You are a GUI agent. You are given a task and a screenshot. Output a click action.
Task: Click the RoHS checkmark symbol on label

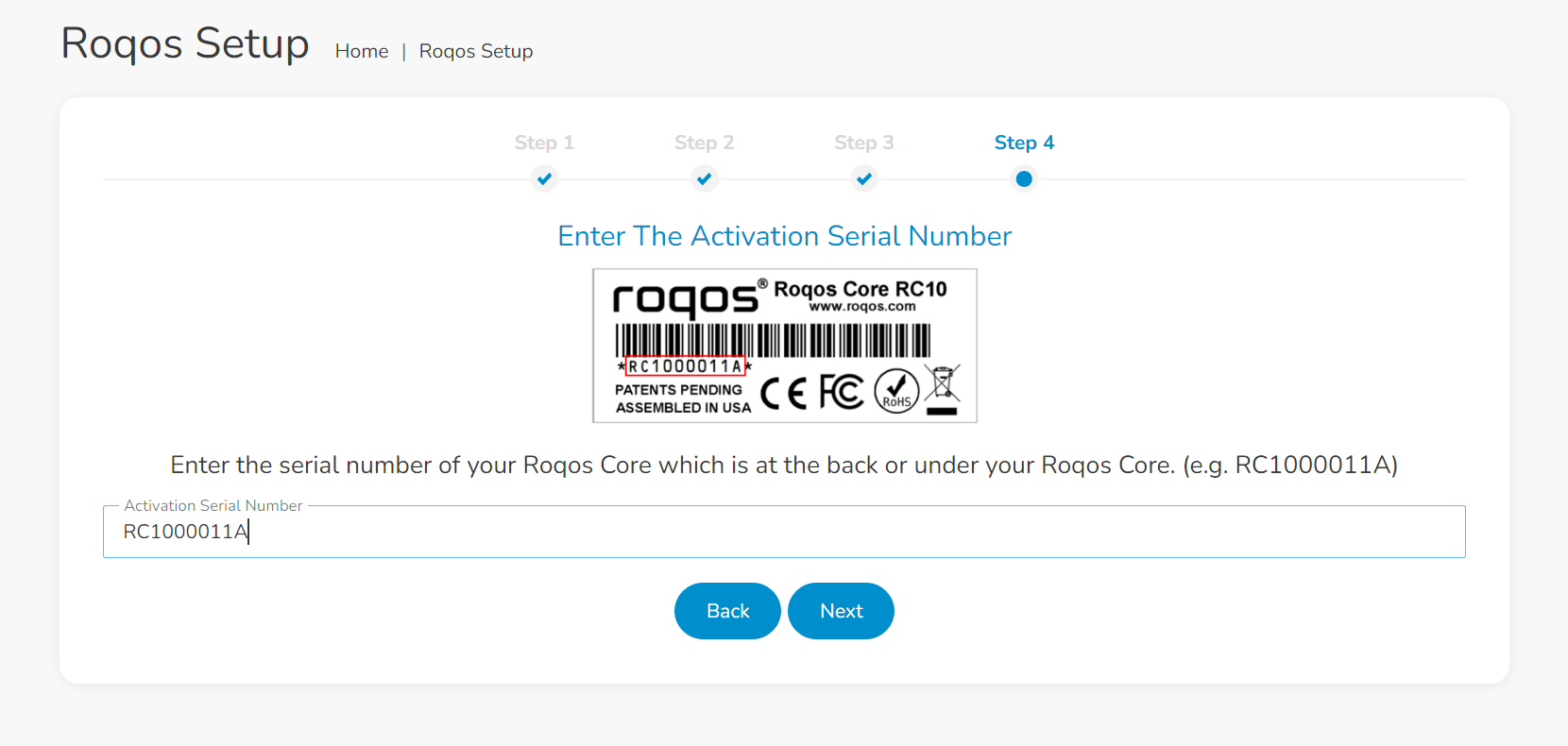tap(896, 391)
